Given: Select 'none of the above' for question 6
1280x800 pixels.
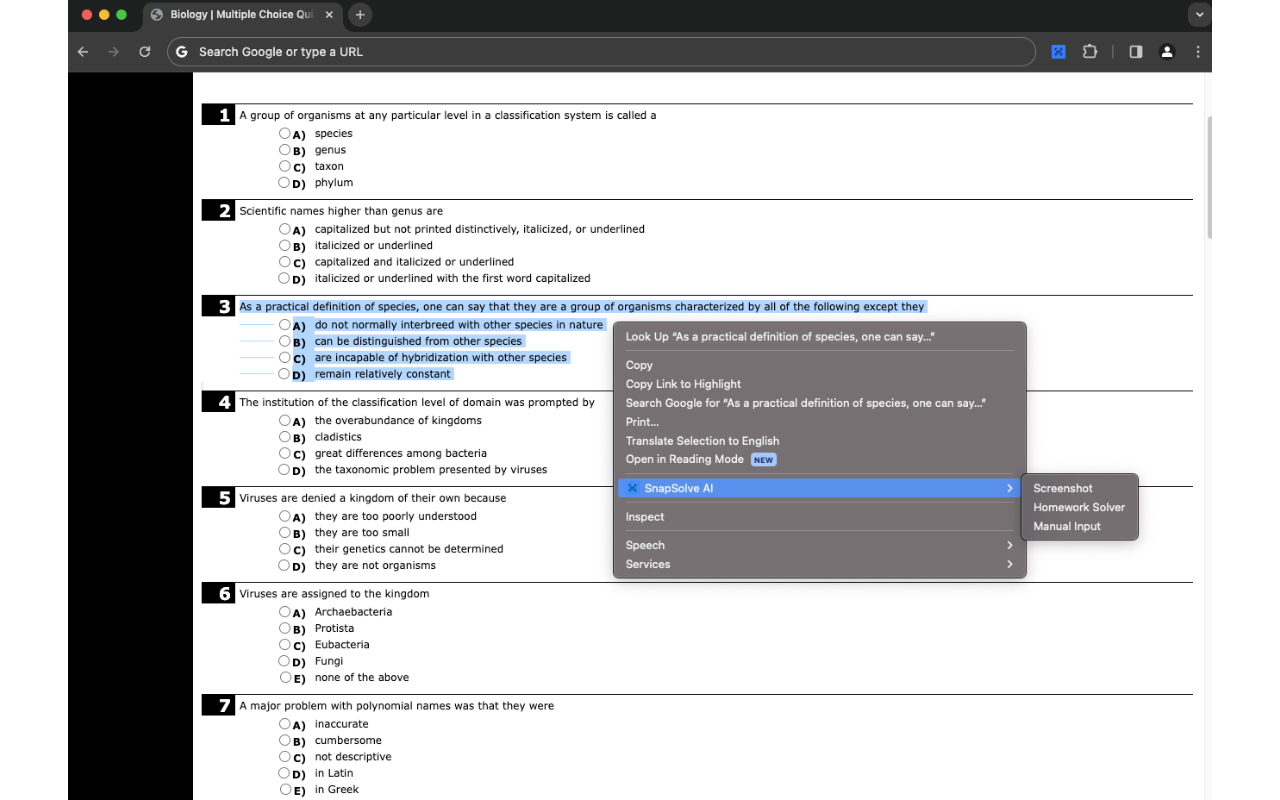Looking at the screenshot, I should (x=285, y=677).
